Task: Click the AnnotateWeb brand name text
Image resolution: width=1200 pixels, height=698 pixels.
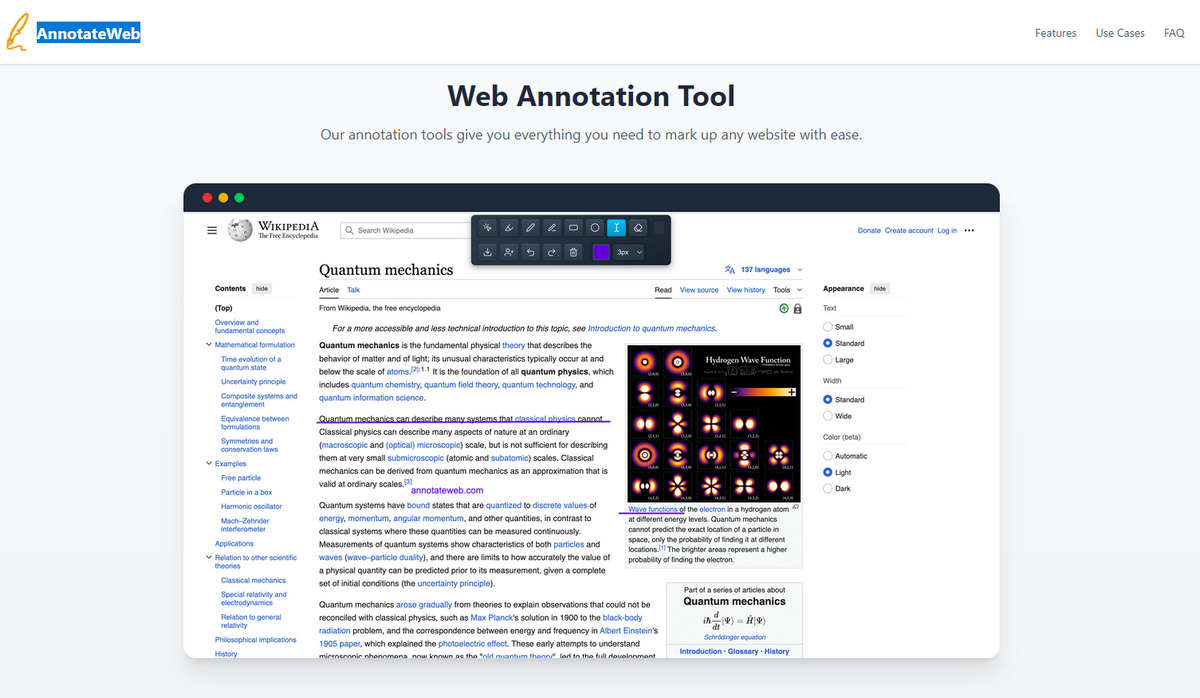Action: pyautogui.click(x=88, y=34)
